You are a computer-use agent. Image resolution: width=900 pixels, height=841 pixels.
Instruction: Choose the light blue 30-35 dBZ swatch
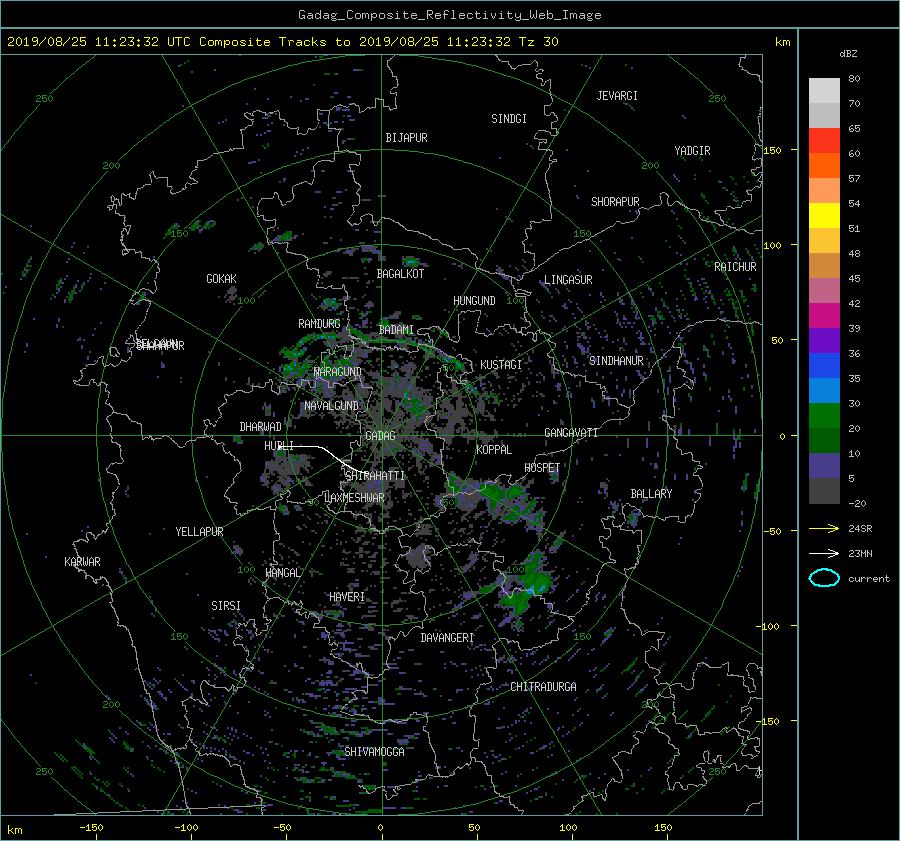(824, 390)
